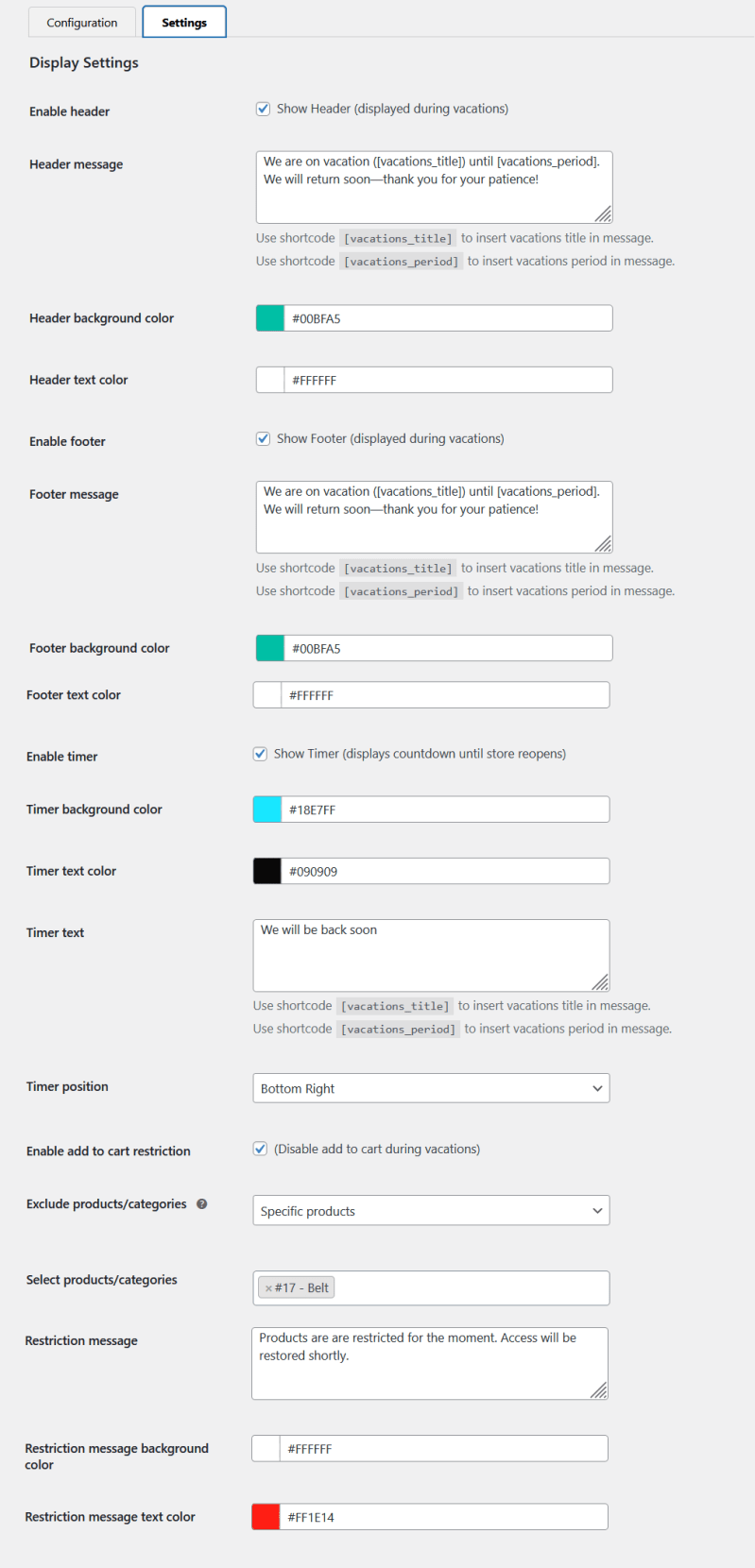Open the Header background color picker

click(264, 317)
